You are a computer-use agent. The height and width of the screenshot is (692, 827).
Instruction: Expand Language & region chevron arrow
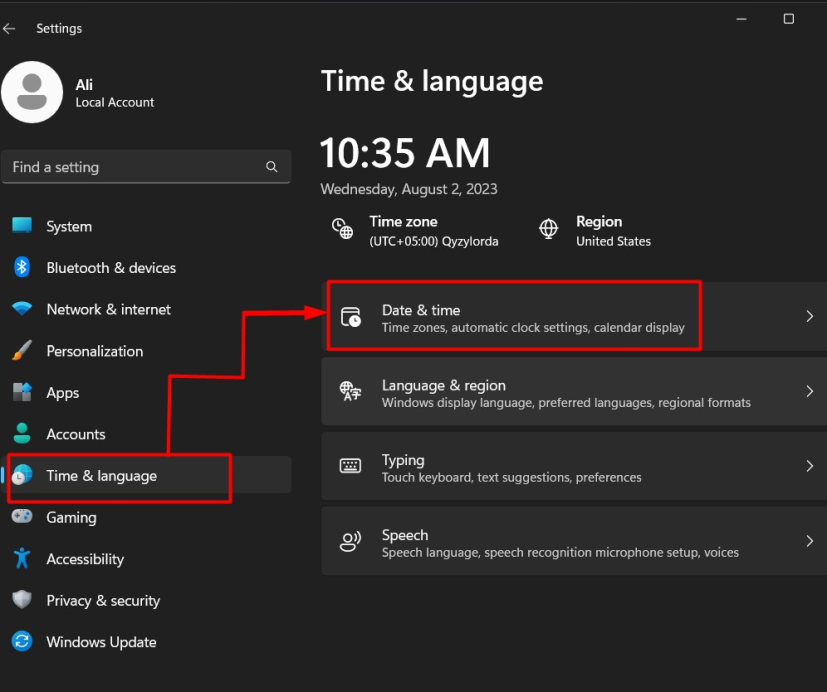click(x=809, y=392)
